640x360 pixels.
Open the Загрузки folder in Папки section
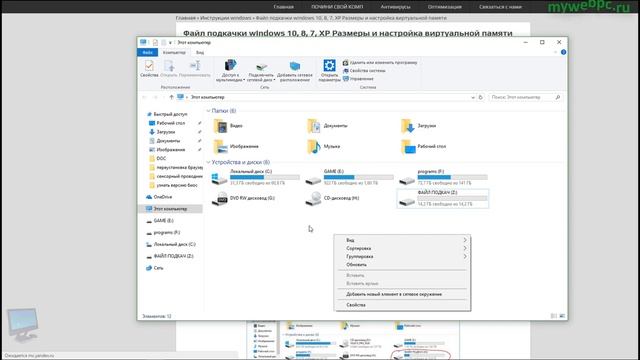tap(419, 126)
